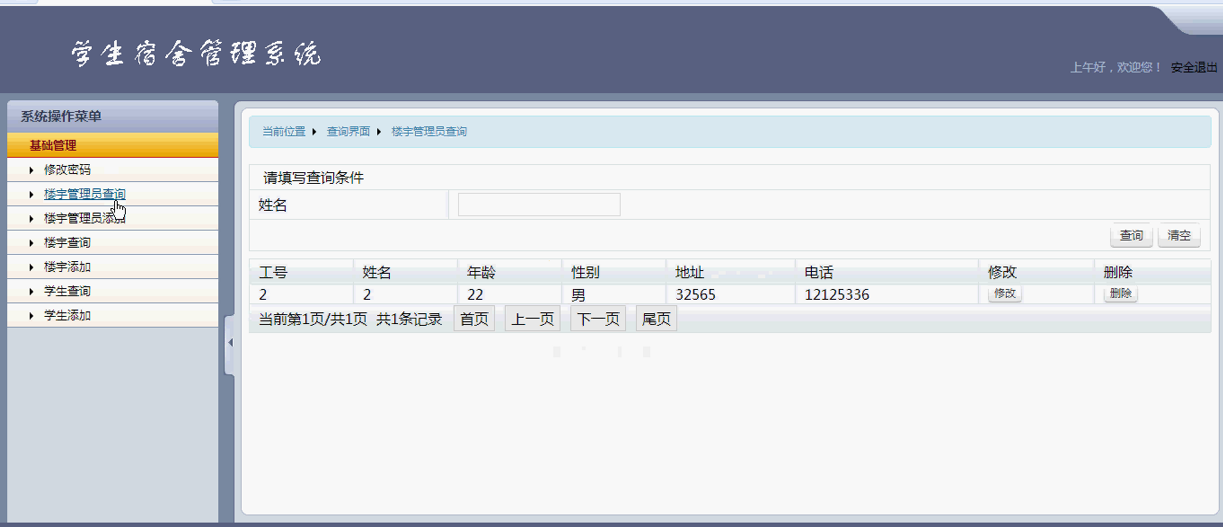Open 学生查询 in the sidebar

[67, 291]
